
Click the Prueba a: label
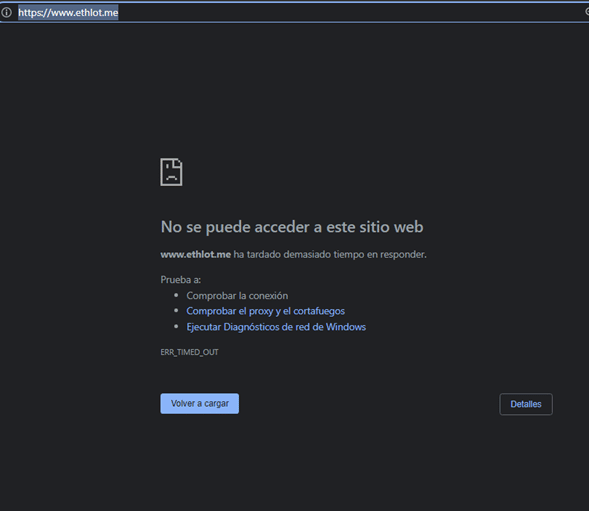tap(181, 280)
